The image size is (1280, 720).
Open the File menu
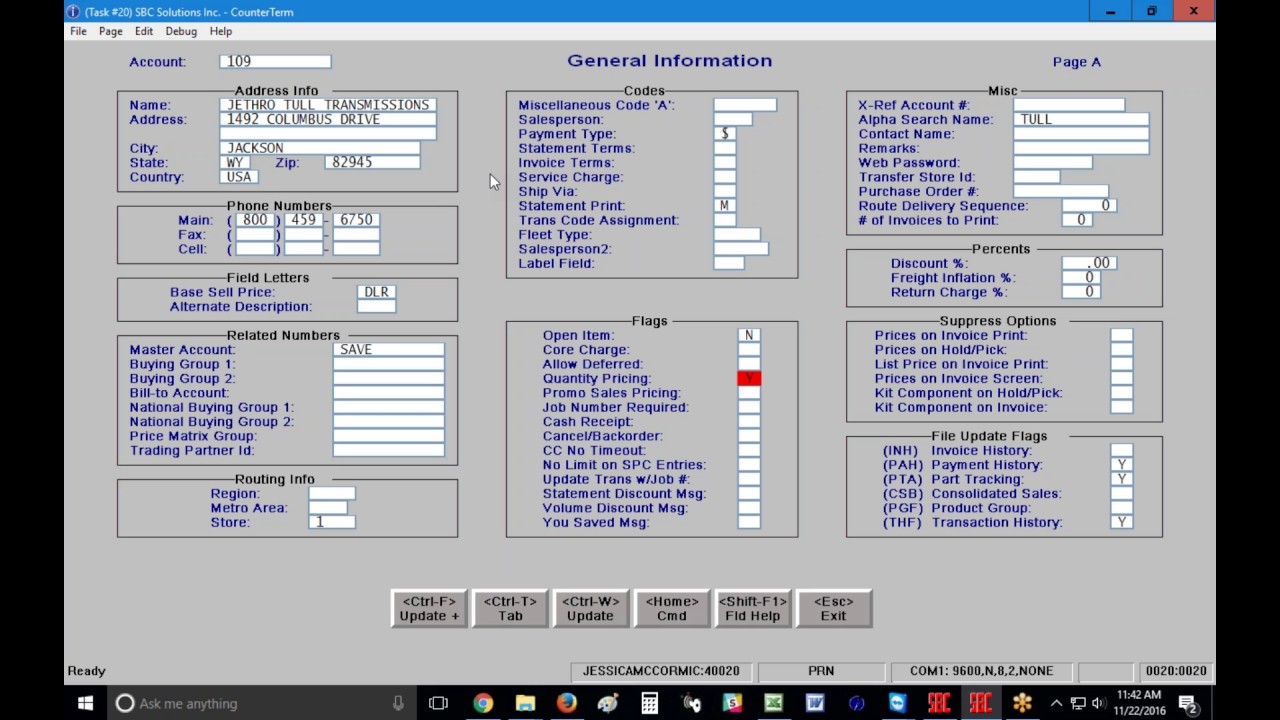78,31
